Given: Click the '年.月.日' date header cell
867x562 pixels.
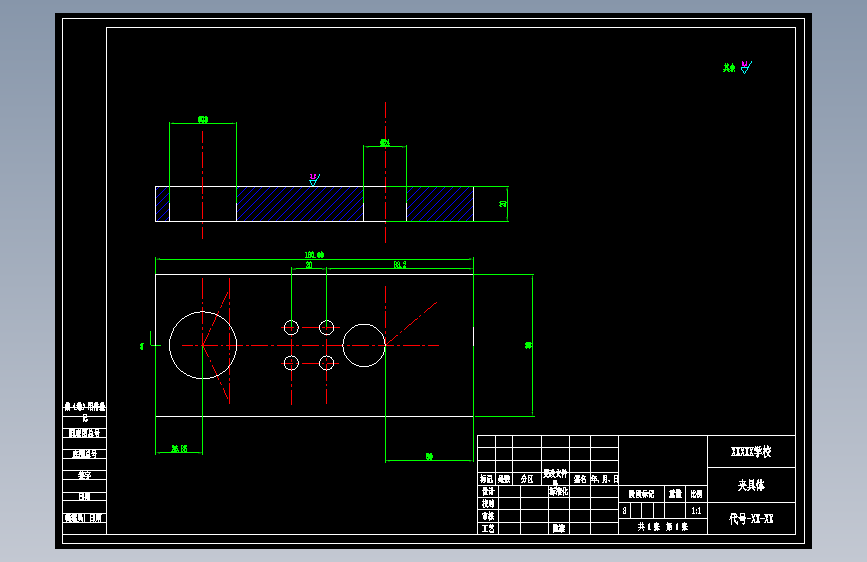Looking at the screenshot, I should click(x=604, y=479).
